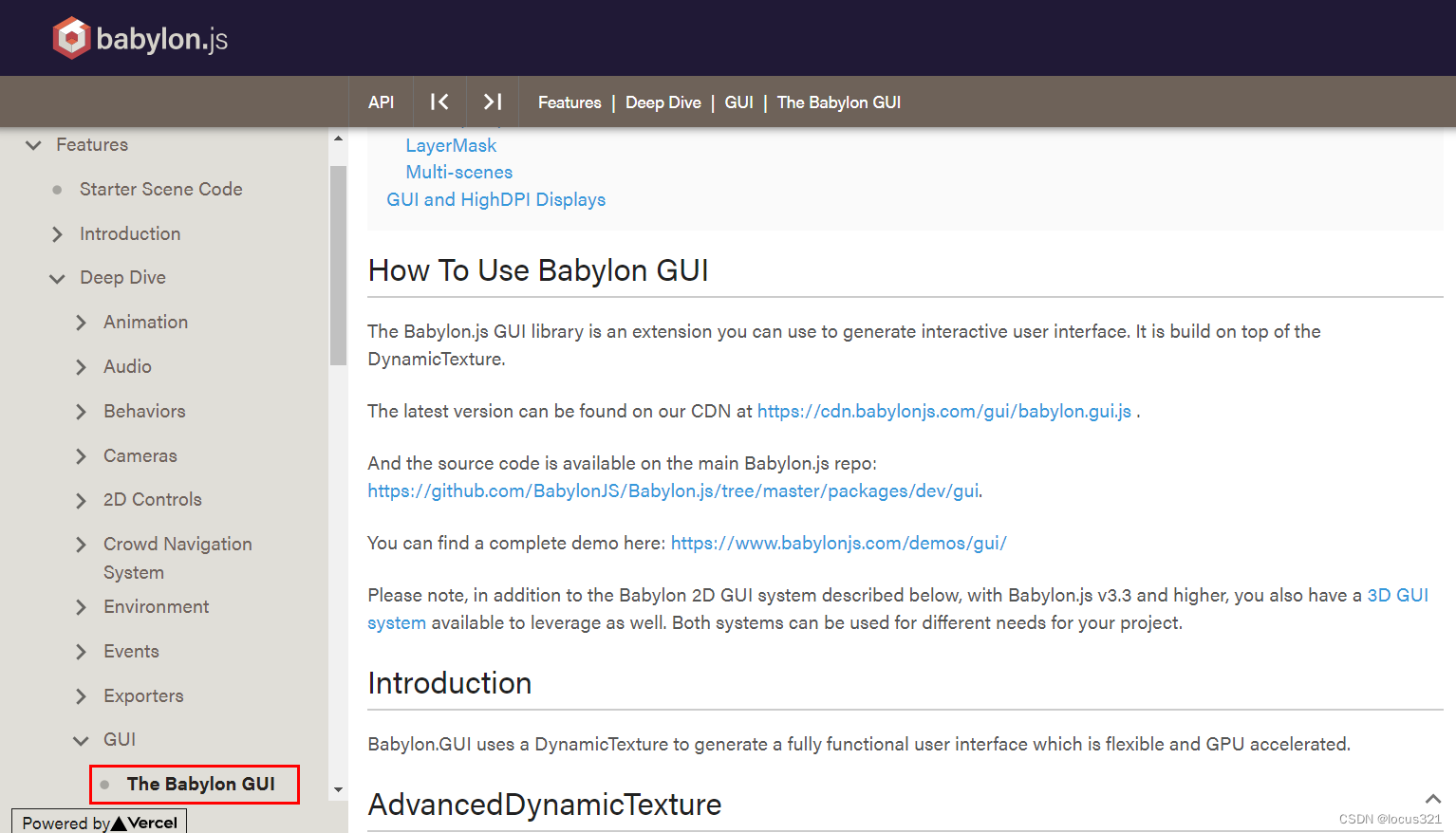Screen dimensions: 1456x833
Task: Go to previous page with the |< icon
Action: [439, 102]
